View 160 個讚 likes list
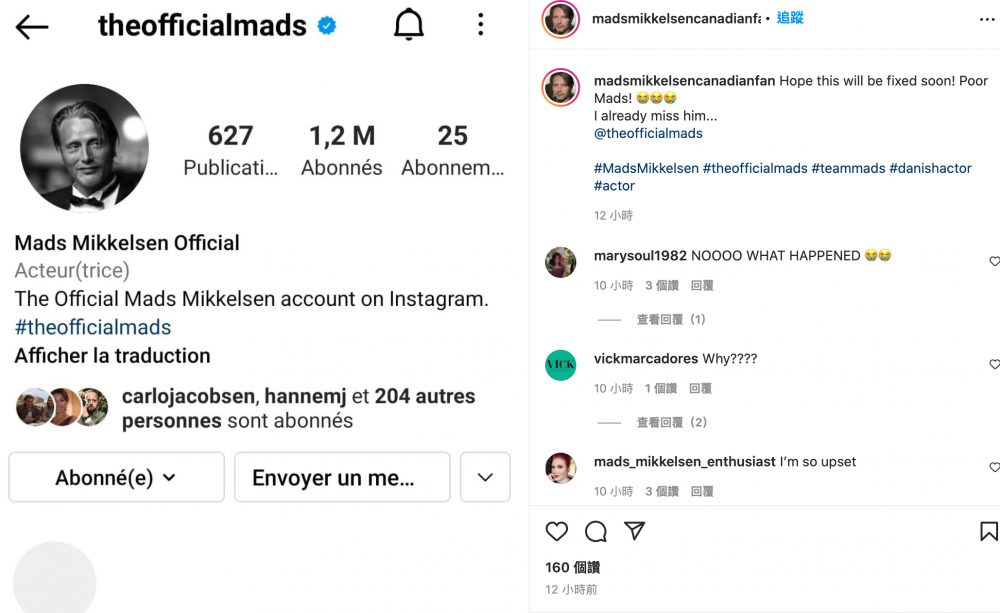The width and height of the screenshot is (1000, 613). pyautogui.click(x=572, y=566)
